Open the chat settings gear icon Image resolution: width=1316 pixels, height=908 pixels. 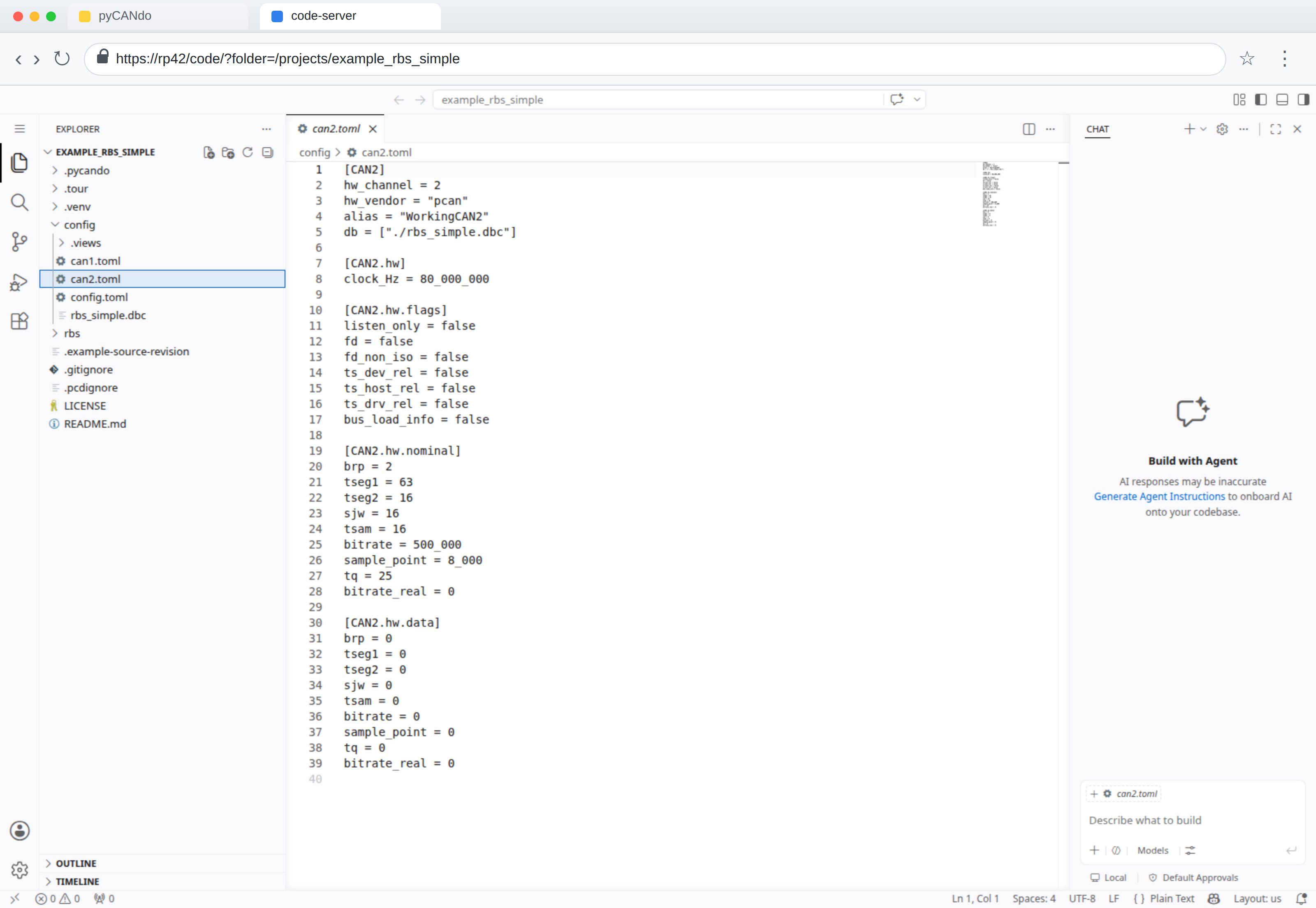click(x=1221, y=129)
